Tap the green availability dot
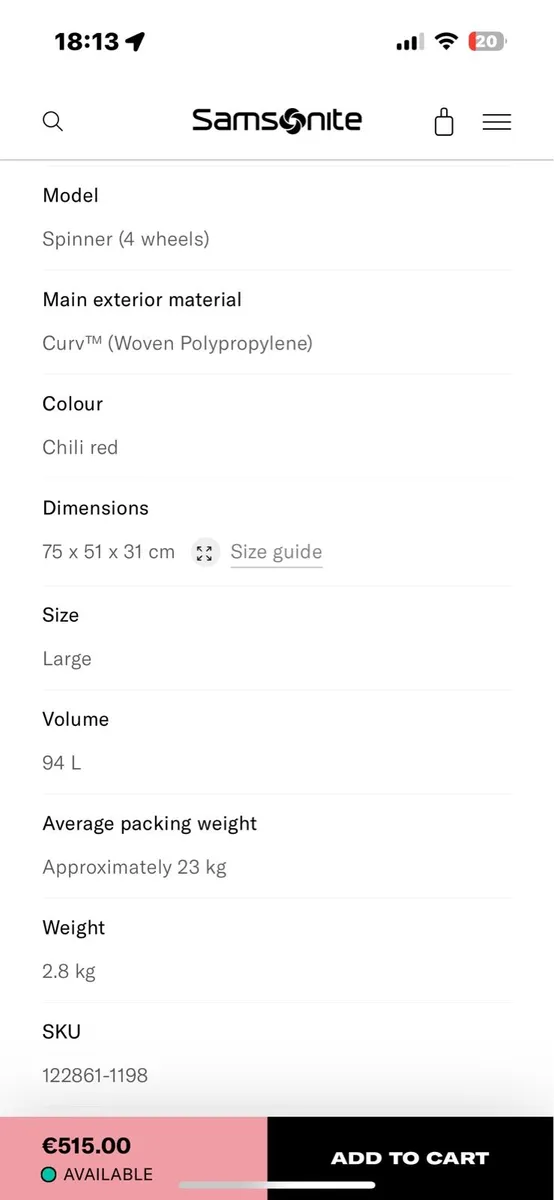554x1200 pixels. [x=48, y=1175]
